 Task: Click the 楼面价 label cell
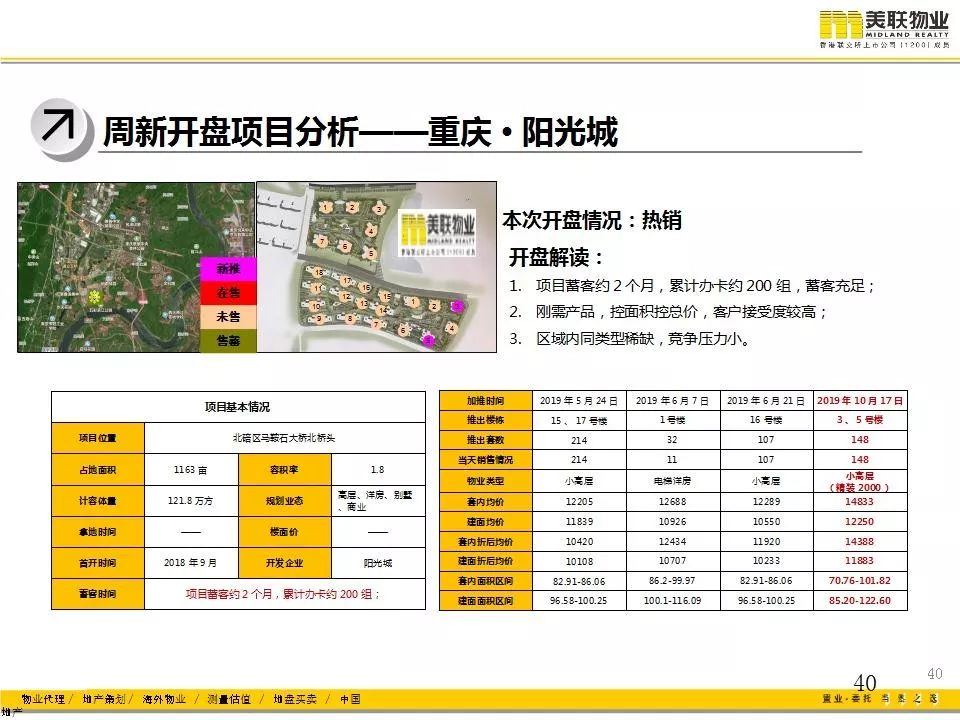tap(285, 532)
